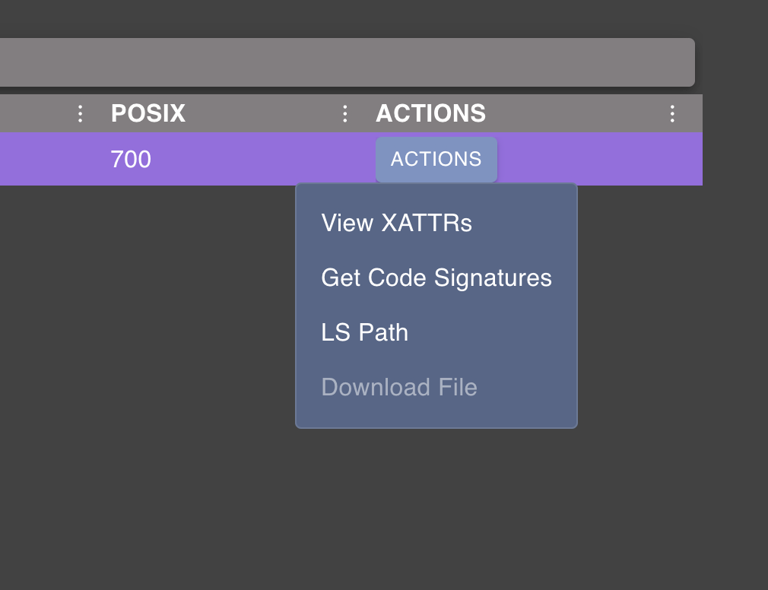Select View XATTRs from the menu
Image resolution: width=768 pixels, height=590 pixels.
[x=396, y=223]
